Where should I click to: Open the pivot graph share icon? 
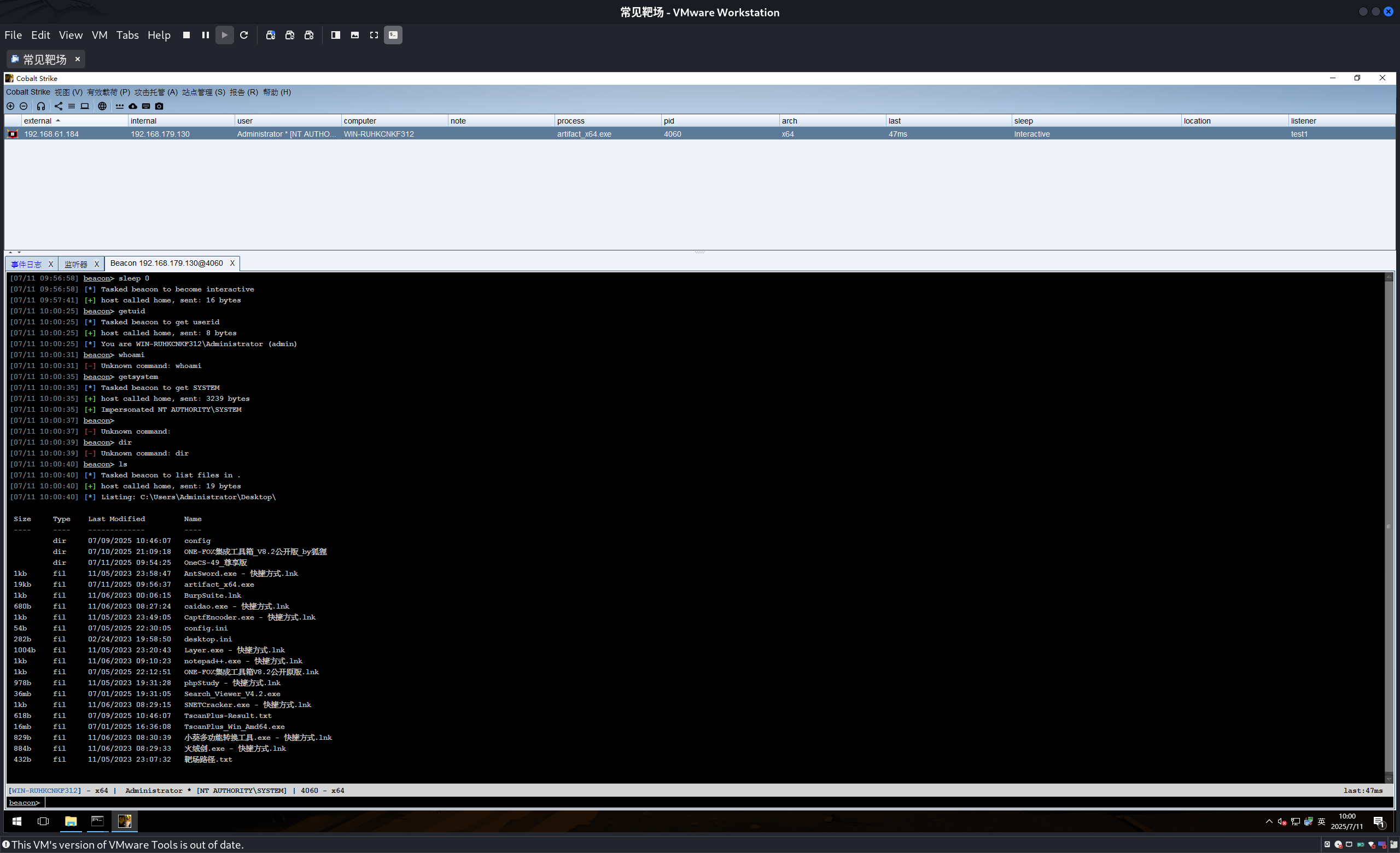click(x=59, y=106)
